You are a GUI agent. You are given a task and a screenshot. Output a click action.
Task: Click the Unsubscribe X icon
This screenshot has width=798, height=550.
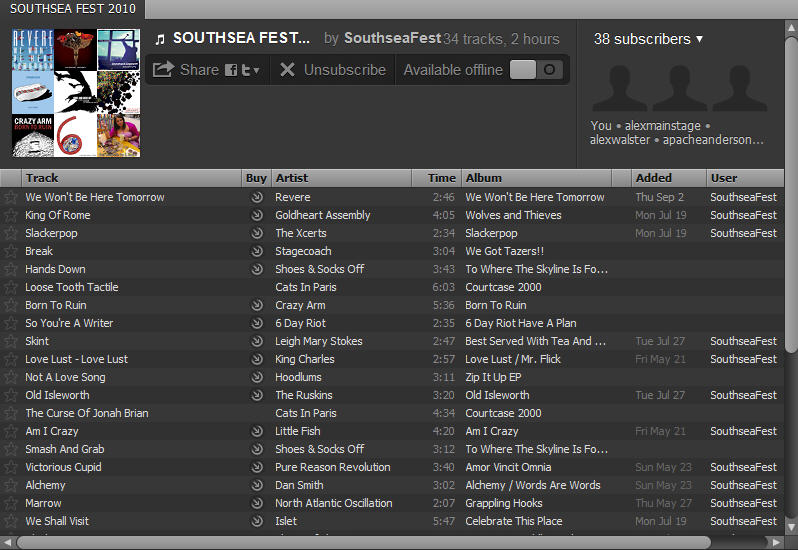287,70
